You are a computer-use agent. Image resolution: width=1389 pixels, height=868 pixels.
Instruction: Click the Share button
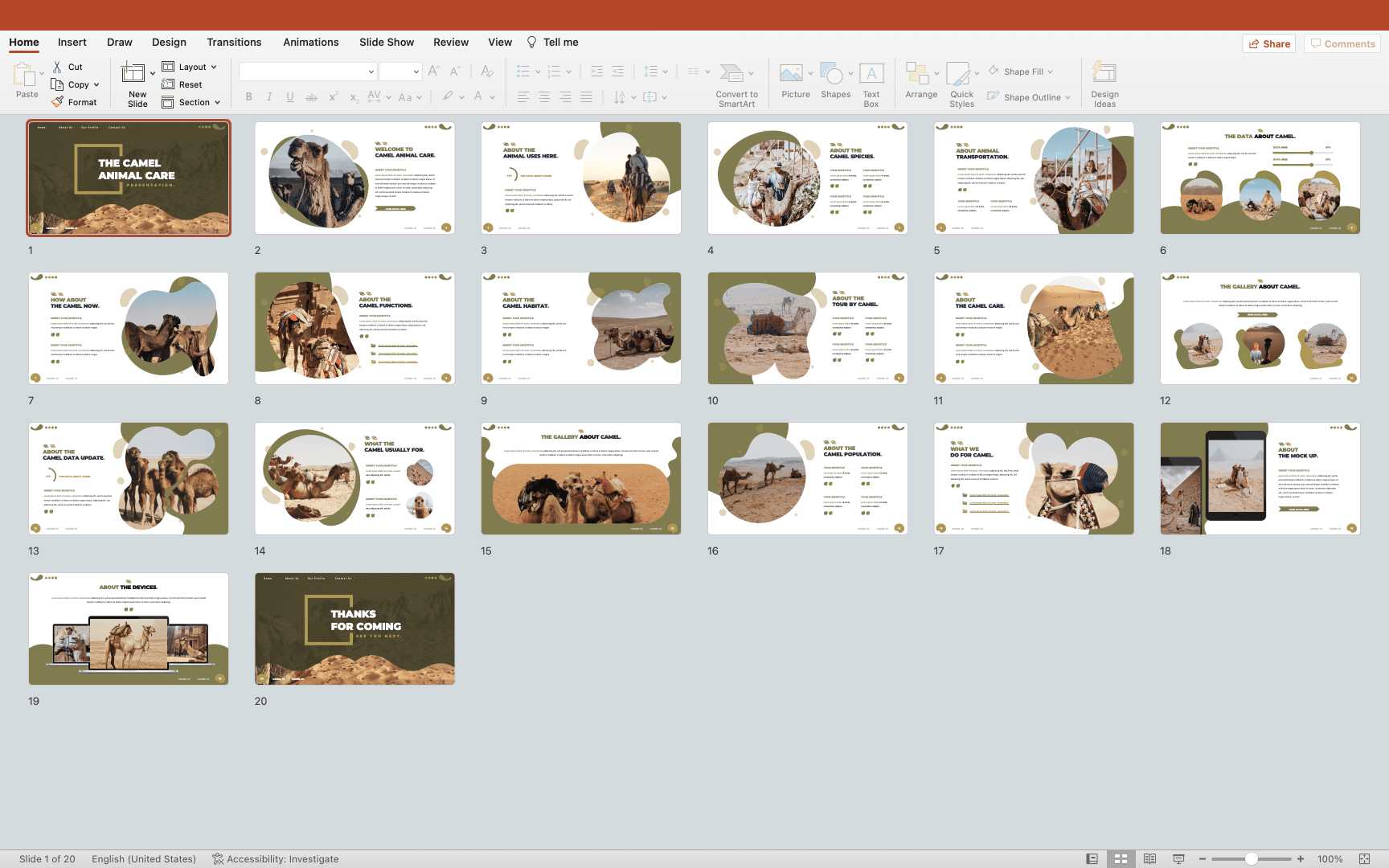[1269, 44]
